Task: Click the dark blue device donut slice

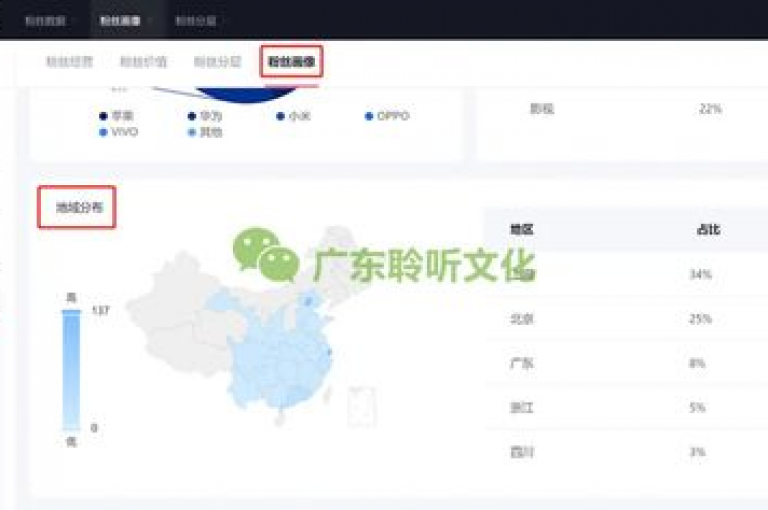Action: coord(247,95)
